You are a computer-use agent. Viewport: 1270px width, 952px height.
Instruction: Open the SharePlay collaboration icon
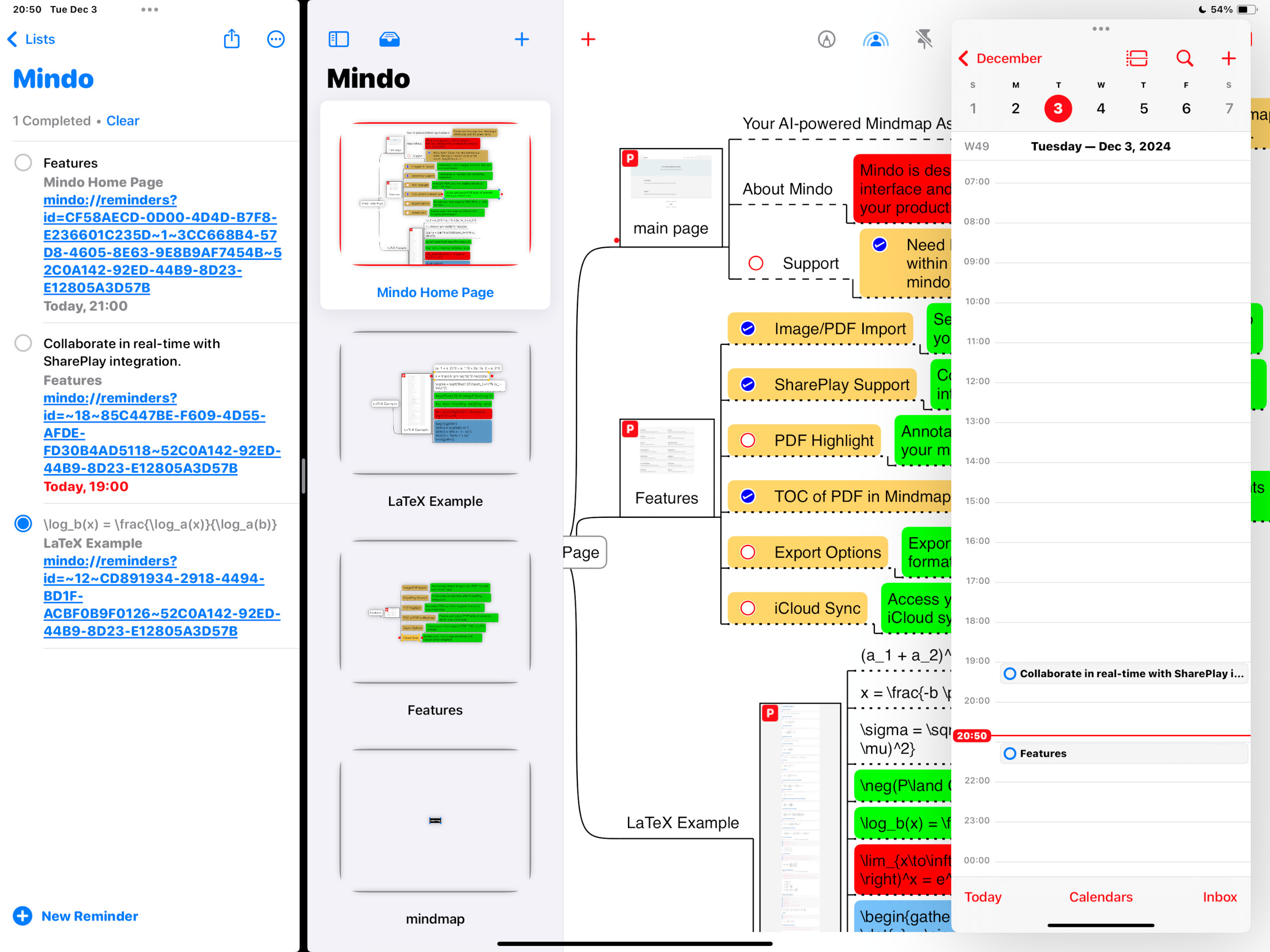point(875,39)
